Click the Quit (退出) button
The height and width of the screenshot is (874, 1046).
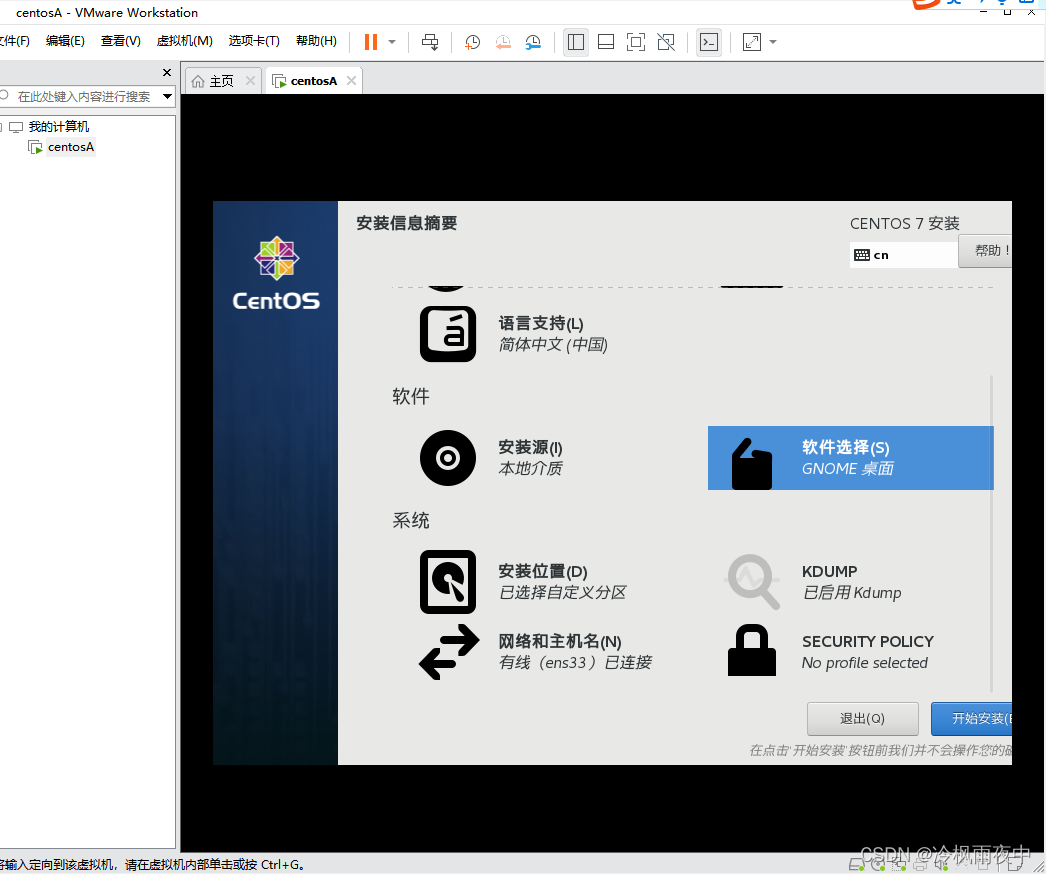coord(863,719)
